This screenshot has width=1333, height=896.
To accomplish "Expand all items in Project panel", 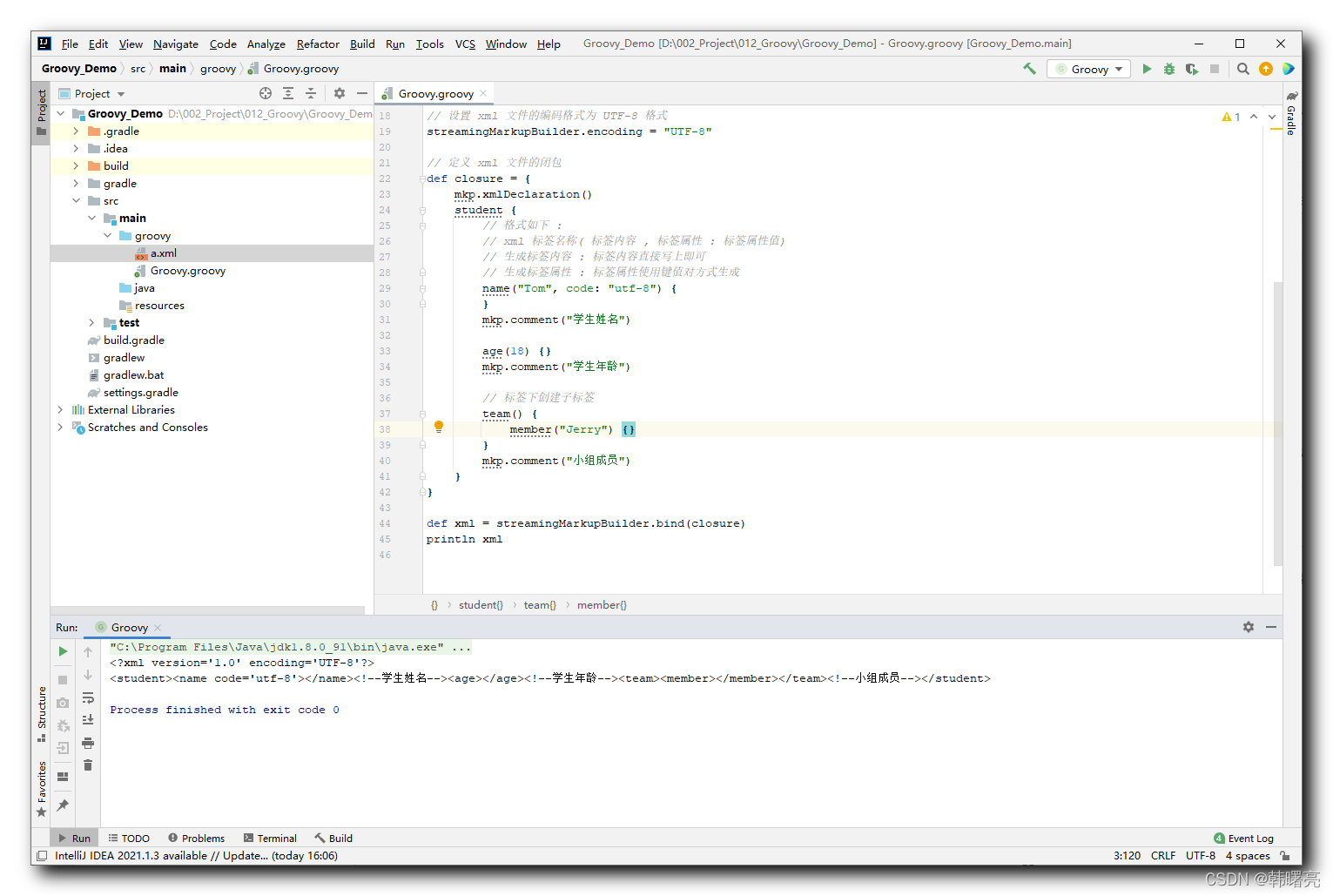I will tap(288, 93).
